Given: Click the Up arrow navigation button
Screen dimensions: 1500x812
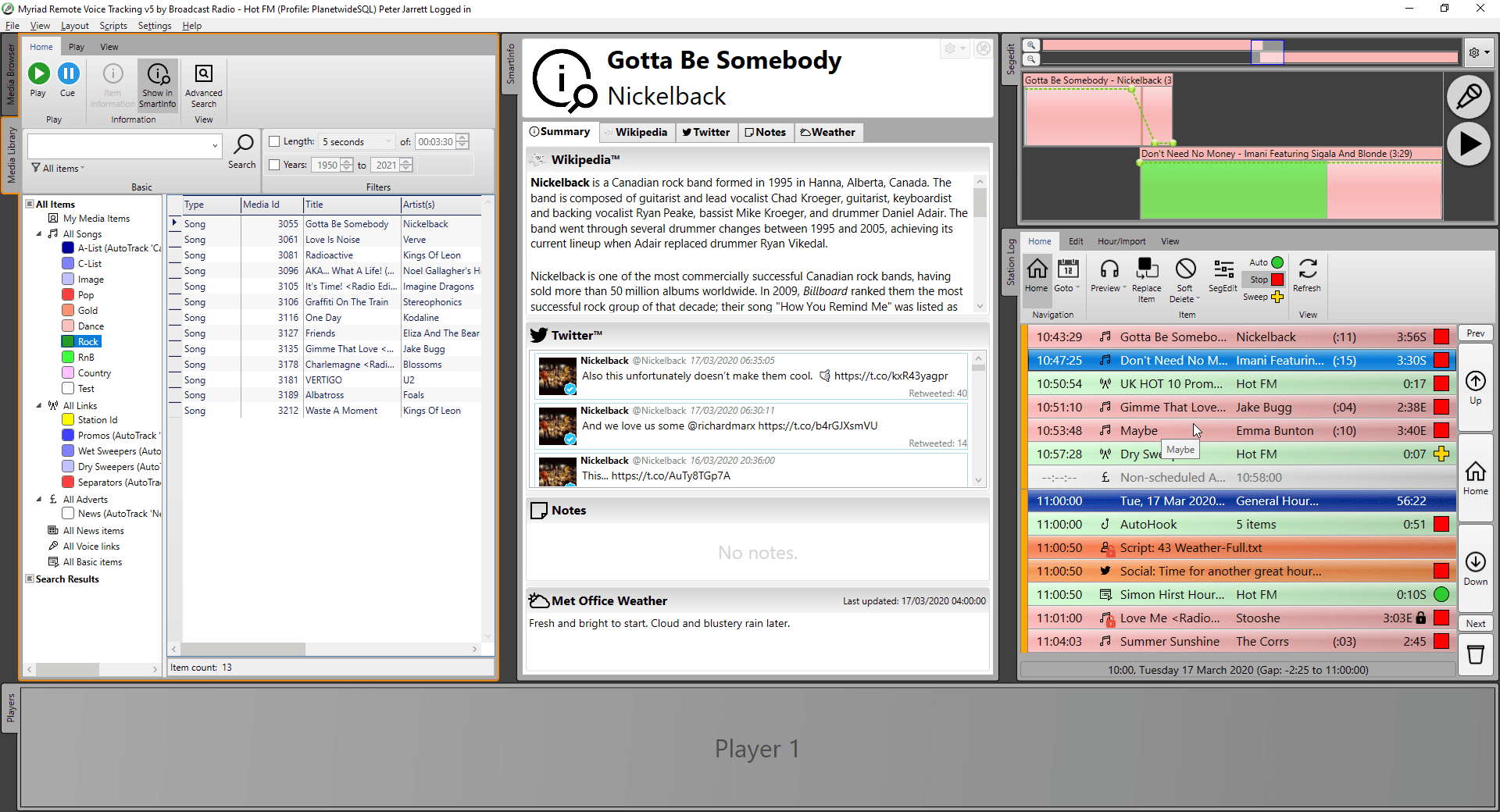Looking at the screenshot, I should tap(1475, 388).
